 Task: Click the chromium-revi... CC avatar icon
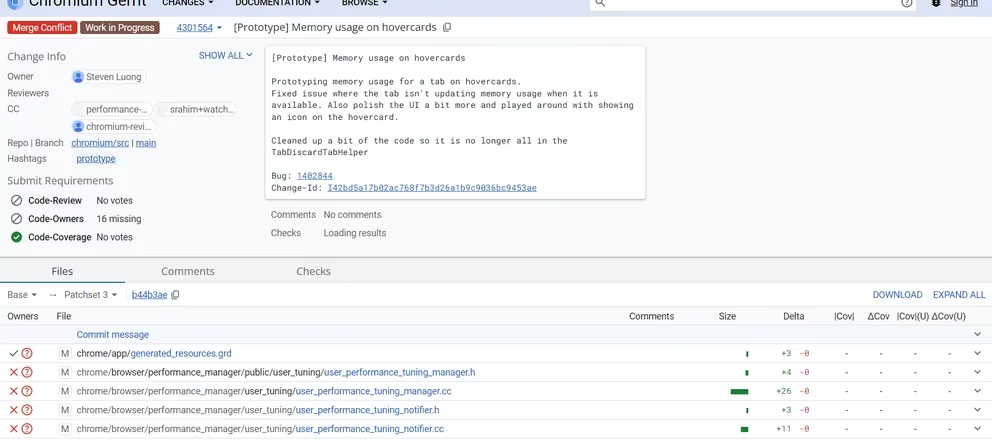tap(78, 127)
